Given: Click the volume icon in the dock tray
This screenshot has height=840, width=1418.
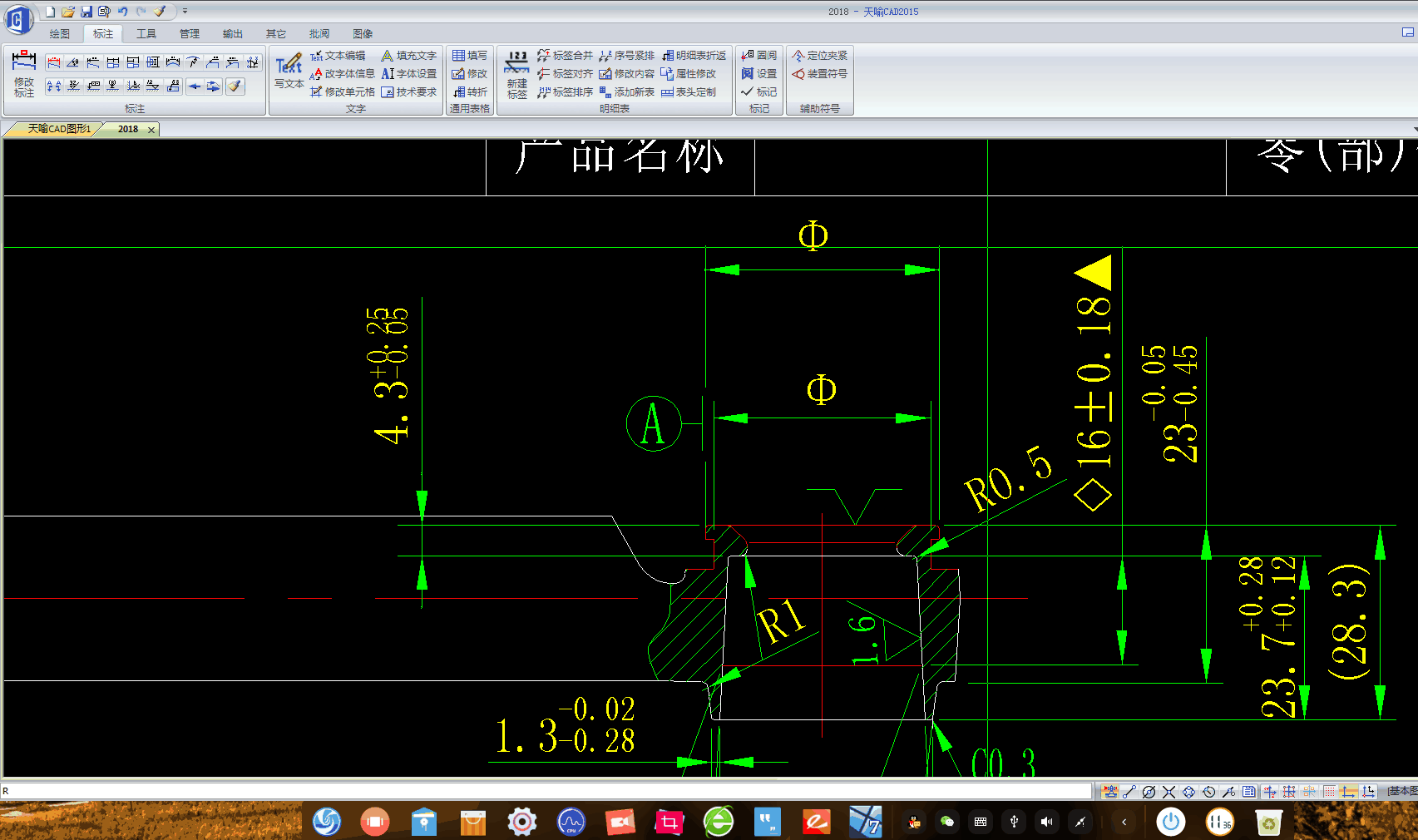Looking at the screenshot, I should (x=1047, y=822).
